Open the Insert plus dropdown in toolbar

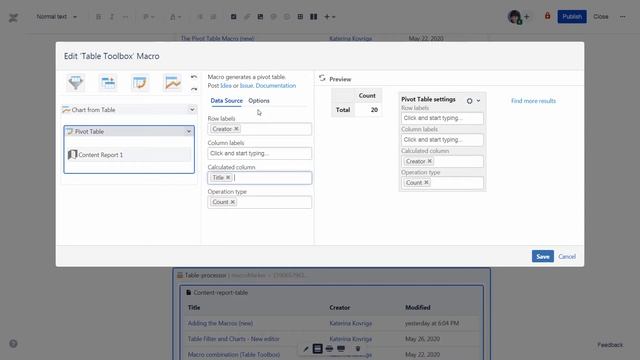point(330,17)
